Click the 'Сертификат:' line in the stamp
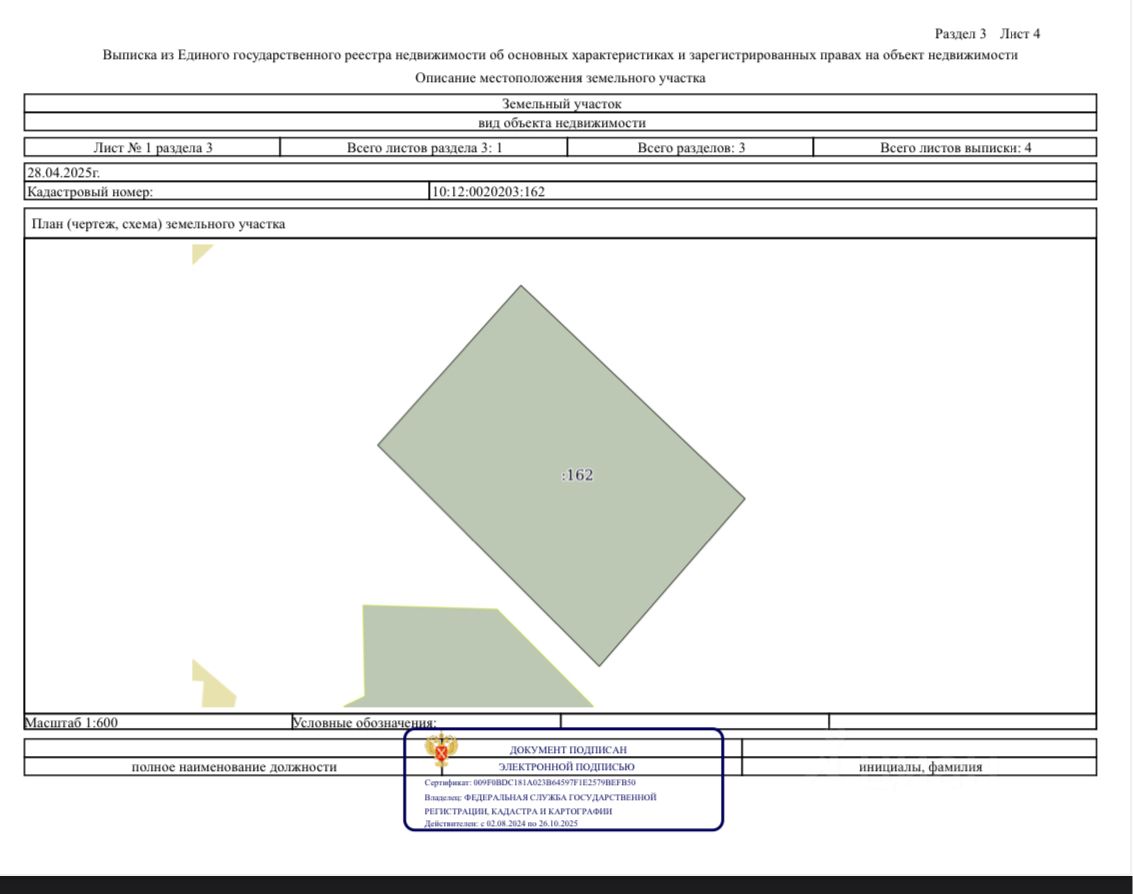The height and width of the screenshot is (894, 1133). [530, 783]
